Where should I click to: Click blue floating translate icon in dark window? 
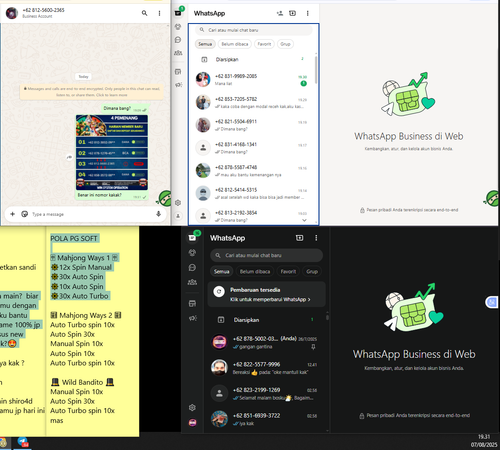492,302
